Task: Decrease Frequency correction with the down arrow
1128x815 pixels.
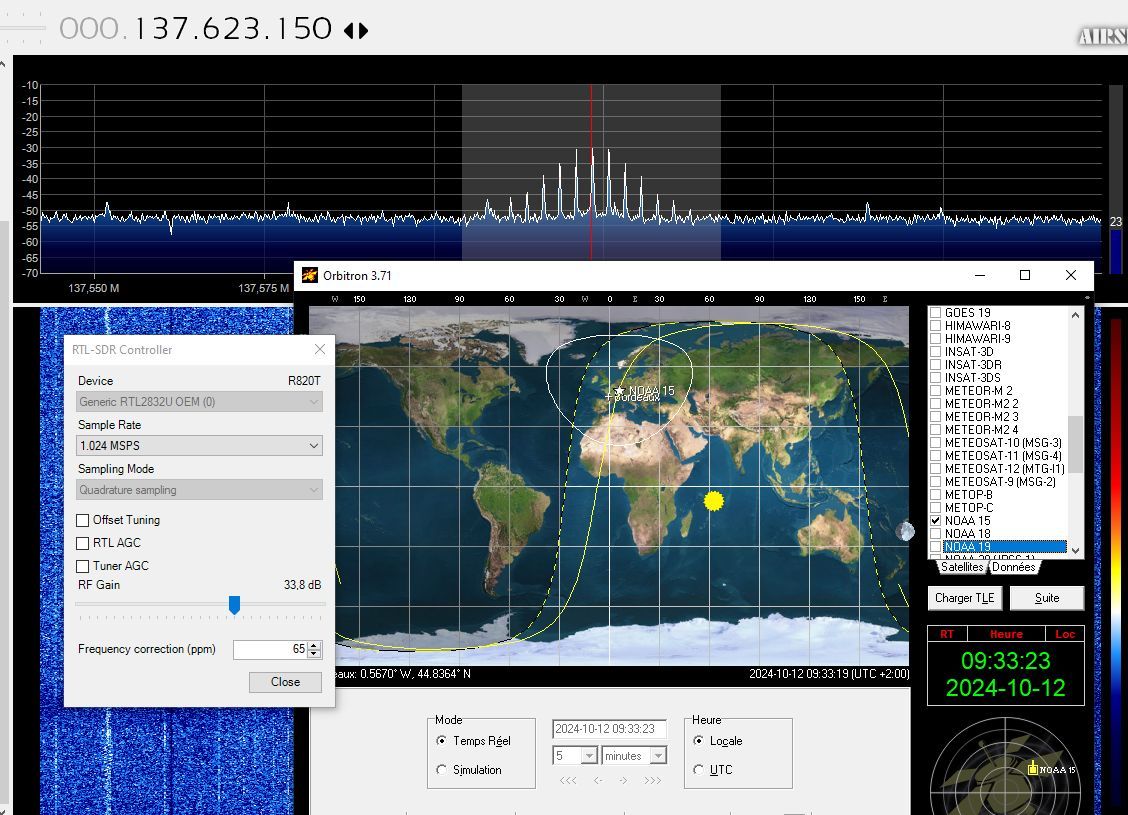Action: 314,653
